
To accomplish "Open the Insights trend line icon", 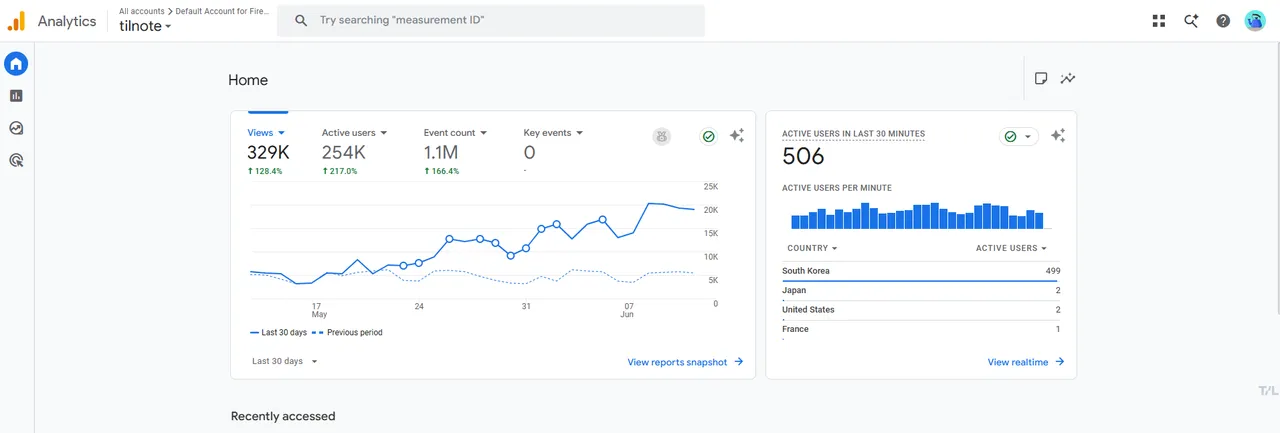I will [1068, 79].
